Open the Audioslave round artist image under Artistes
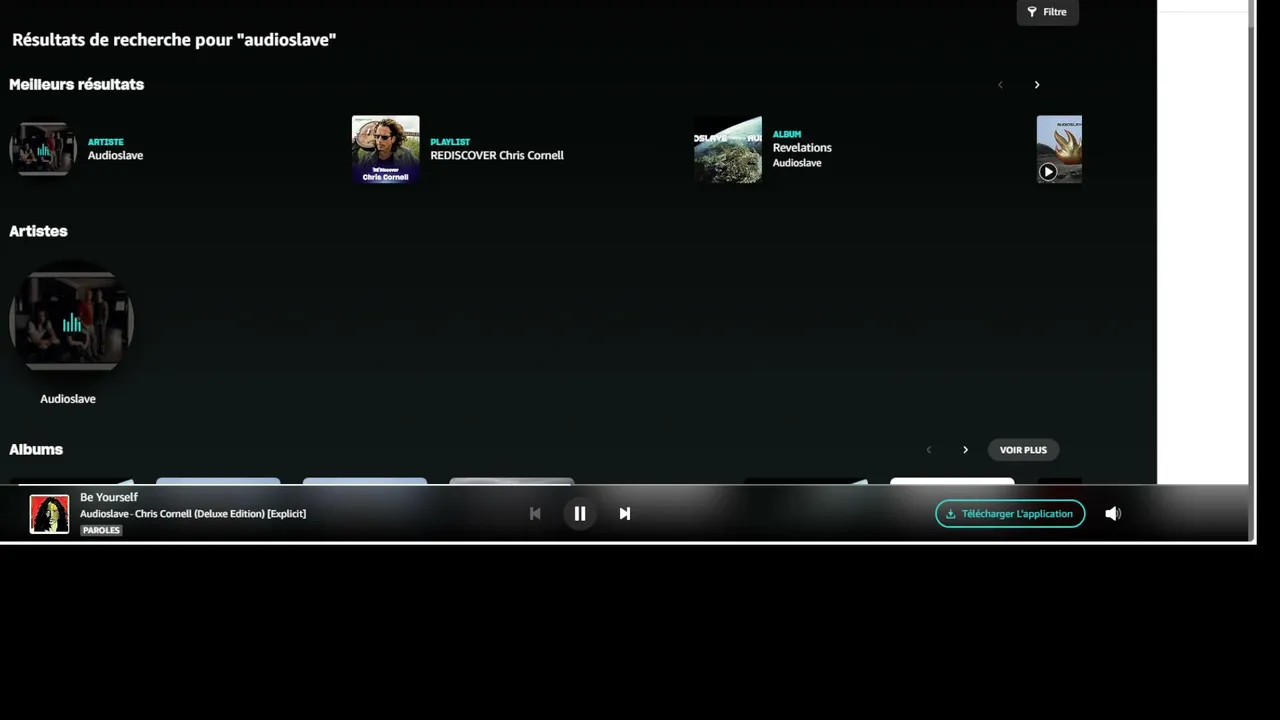Image resolution: width=1280 pixels, height=720 pixels. click(71, 322)
